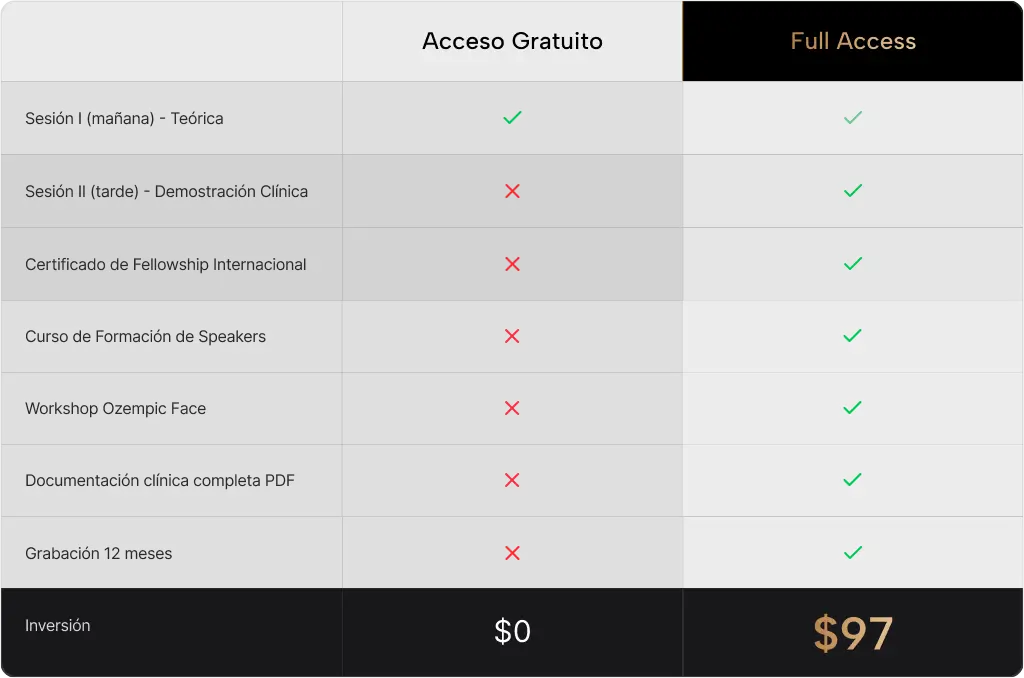
Task: Select the Acceso Gratuito column header
Action: tap(512, 41)
